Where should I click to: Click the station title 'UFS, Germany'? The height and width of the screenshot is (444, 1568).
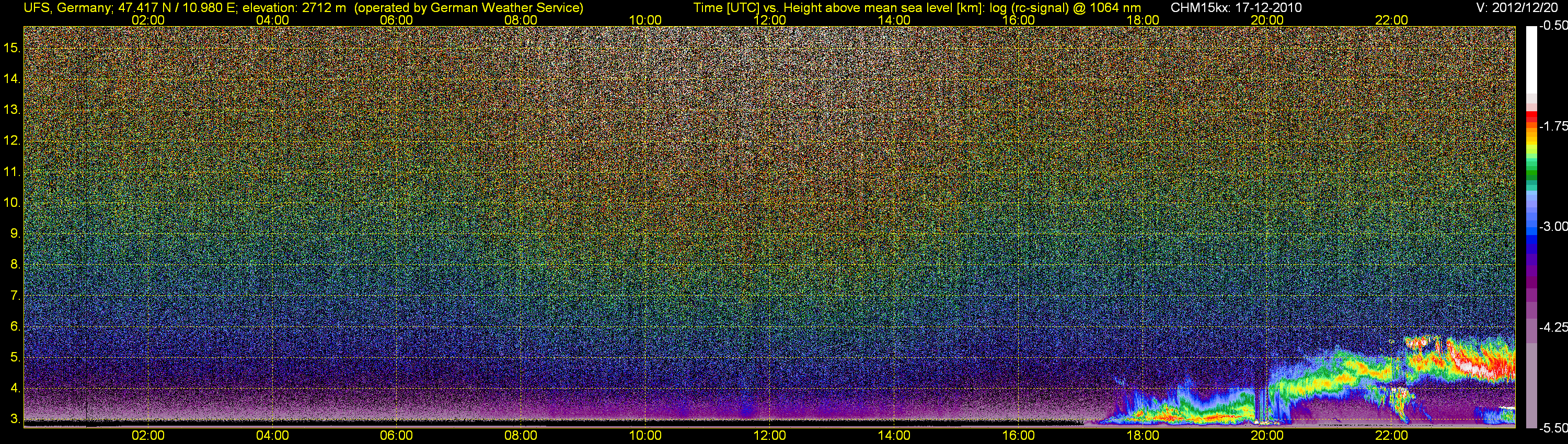(66, 8)
